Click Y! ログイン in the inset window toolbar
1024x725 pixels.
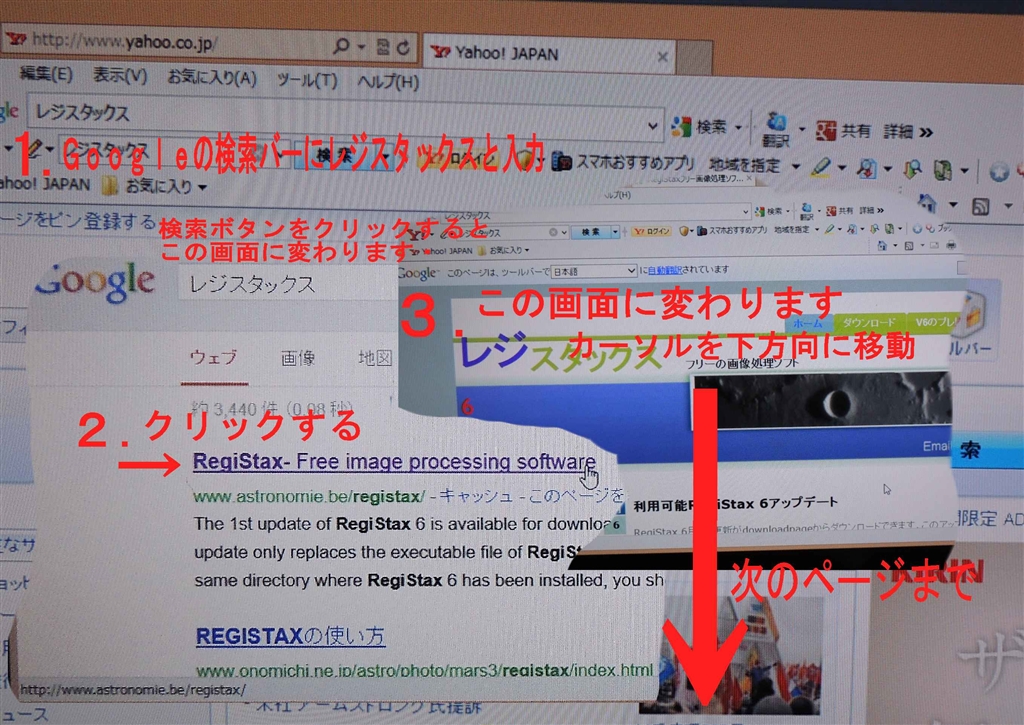(652, 231)
